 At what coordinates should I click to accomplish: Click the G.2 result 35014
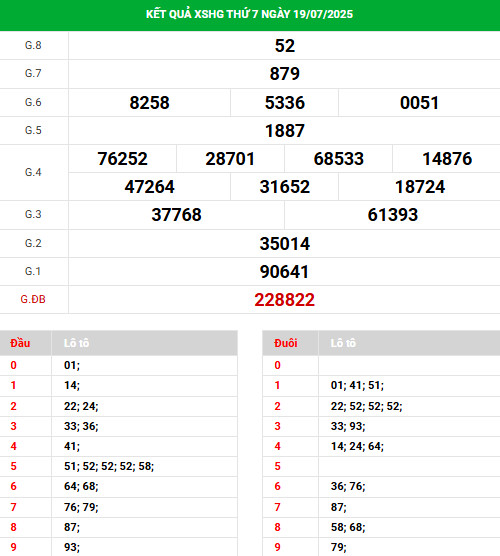285,244
